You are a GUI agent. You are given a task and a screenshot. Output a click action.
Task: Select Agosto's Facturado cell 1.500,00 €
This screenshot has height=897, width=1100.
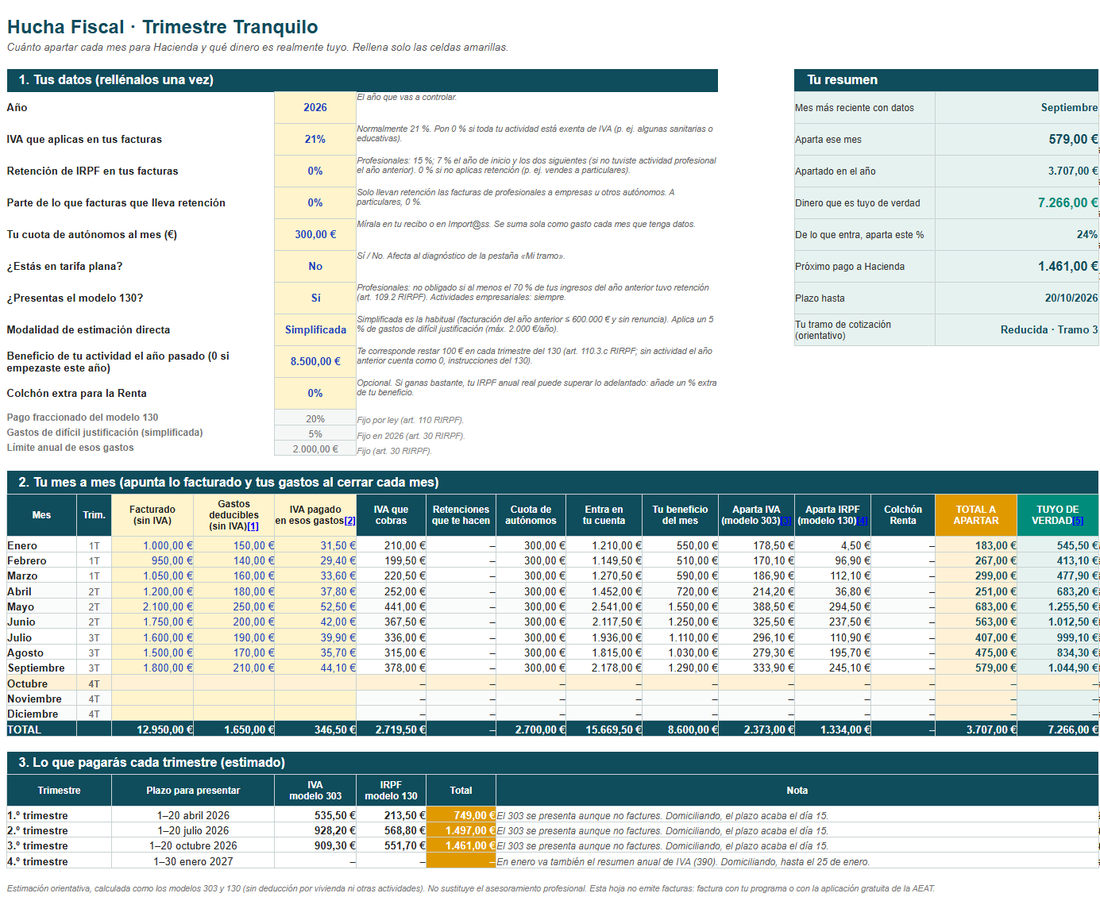tap(152, 653)
